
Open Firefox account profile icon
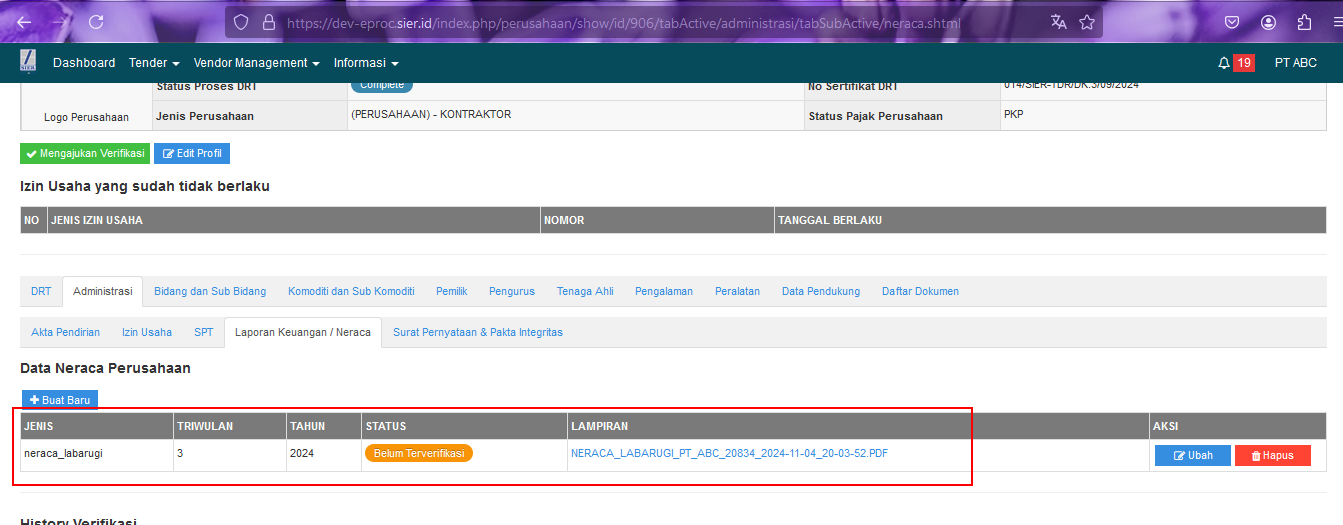coord(1268,21)
